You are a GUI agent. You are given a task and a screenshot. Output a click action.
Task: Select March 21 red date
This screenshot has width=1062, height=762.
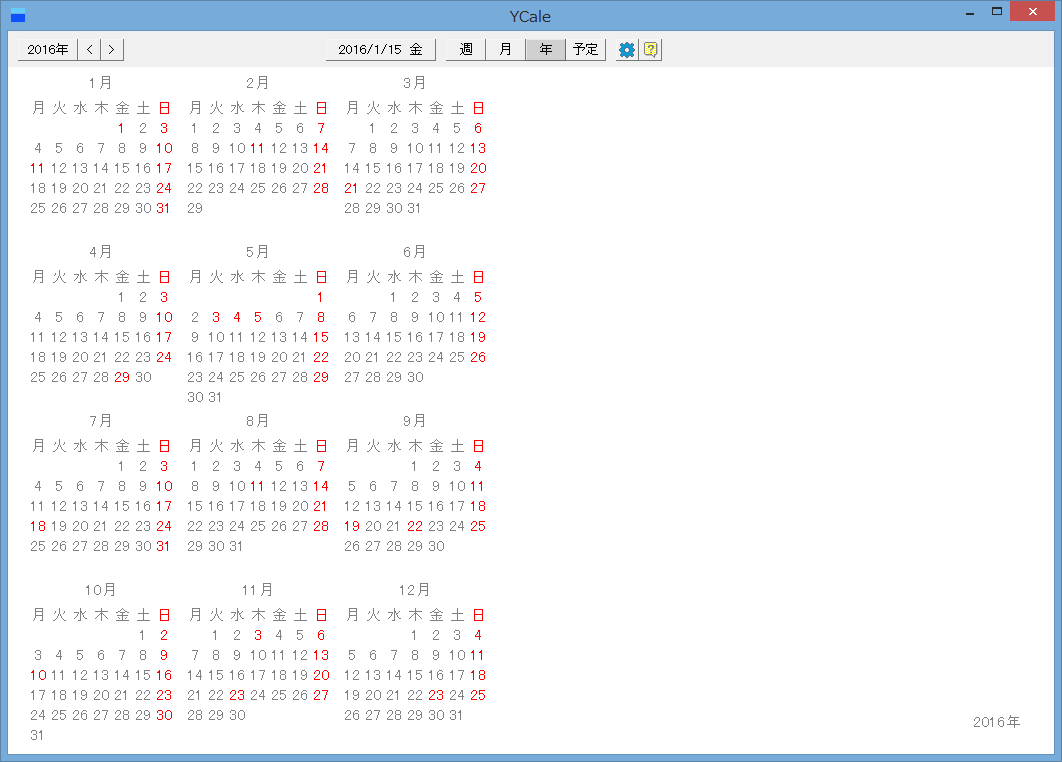point(351,188)
